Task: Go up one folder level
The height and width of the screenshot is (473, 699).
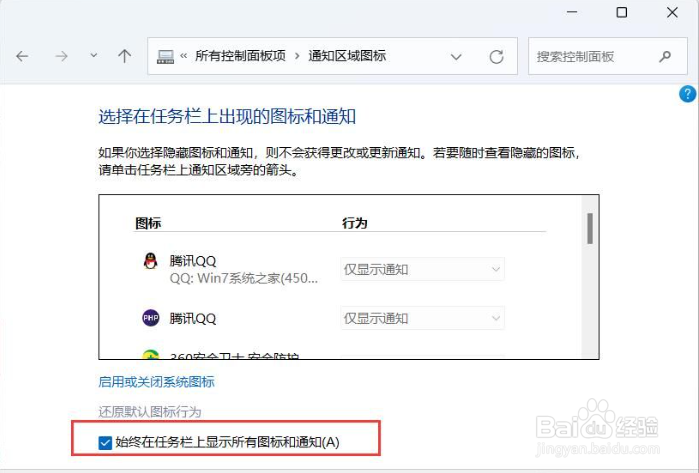Action: click(124, 56)
